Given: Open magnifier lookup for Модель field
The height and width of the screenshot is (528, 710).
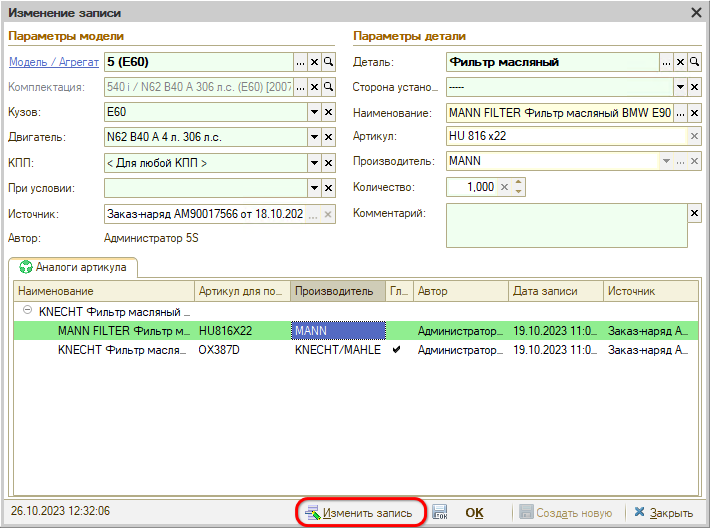Looking at the screenshot, I should tap(328, 62).
